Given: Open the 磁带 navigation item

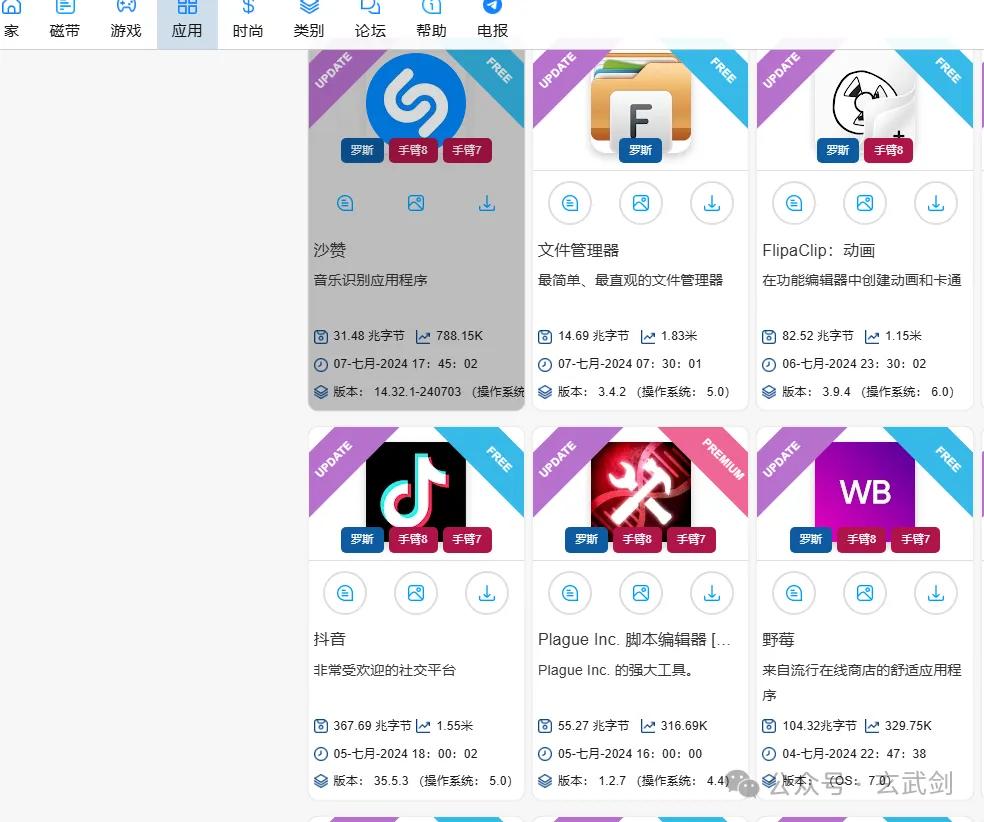Looking at the screenshot, I should coord(65,21).
